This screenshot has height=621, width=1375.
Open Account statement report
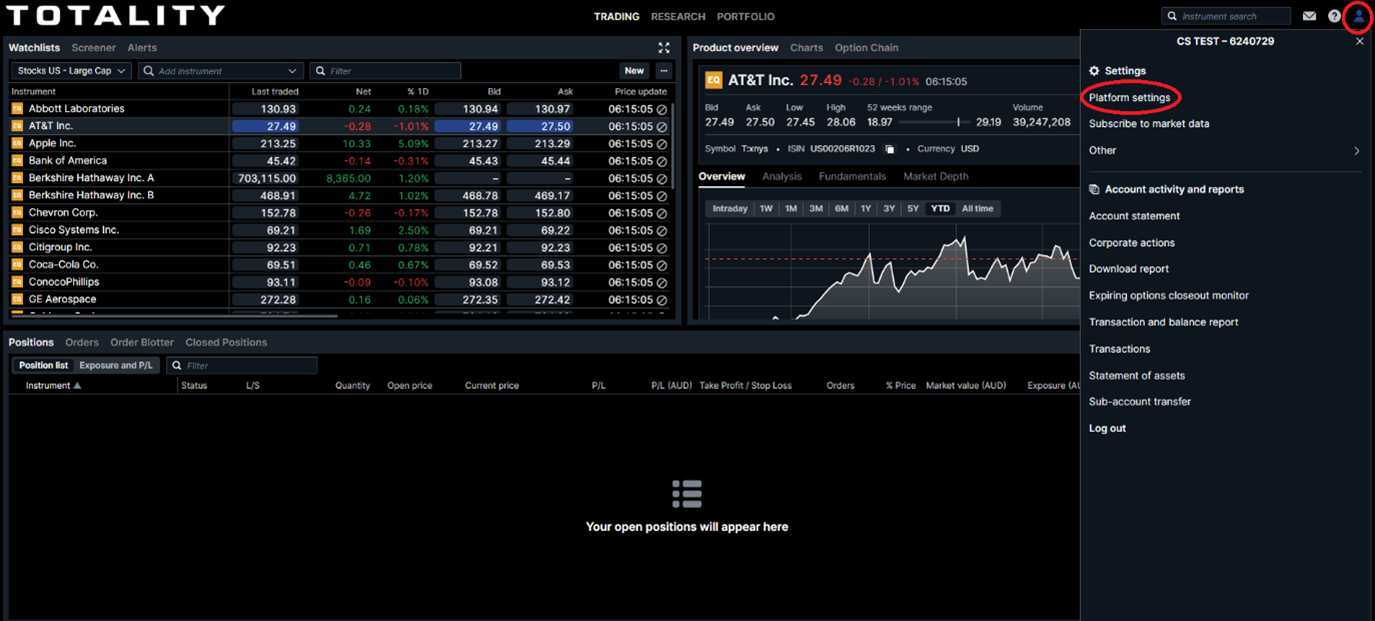tap(1134, 216)
